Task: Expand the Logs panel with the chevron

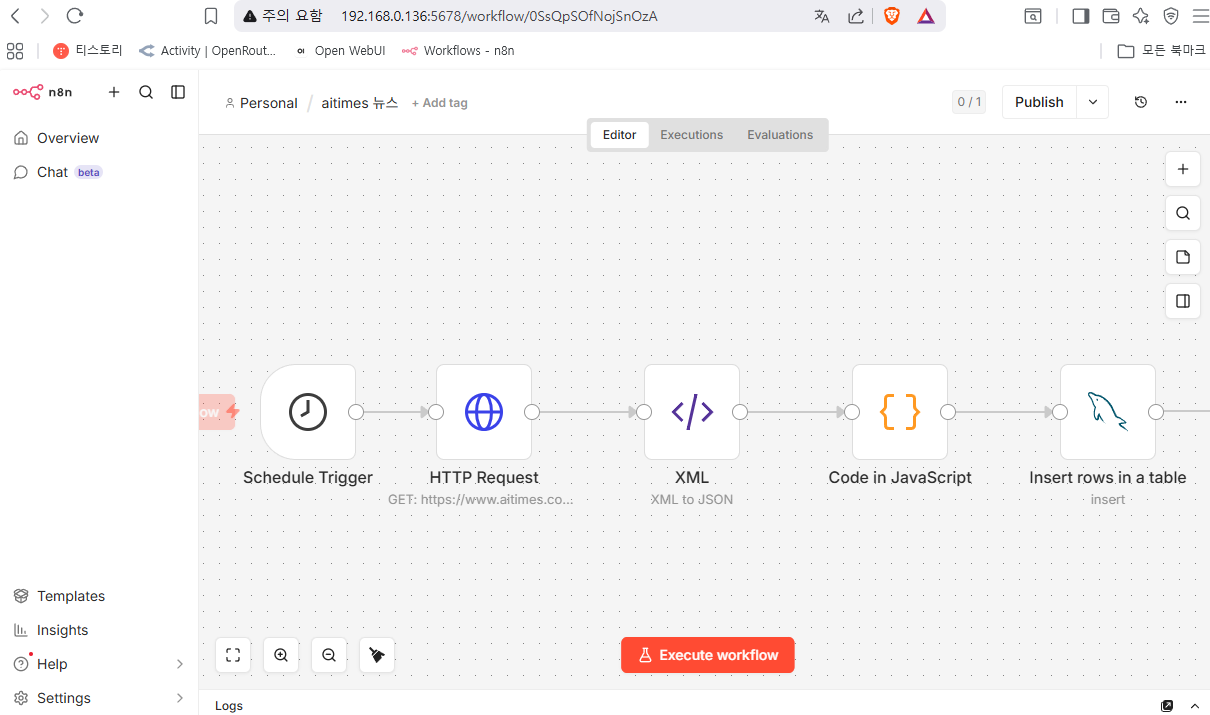Action: (x=1195, y=705)
